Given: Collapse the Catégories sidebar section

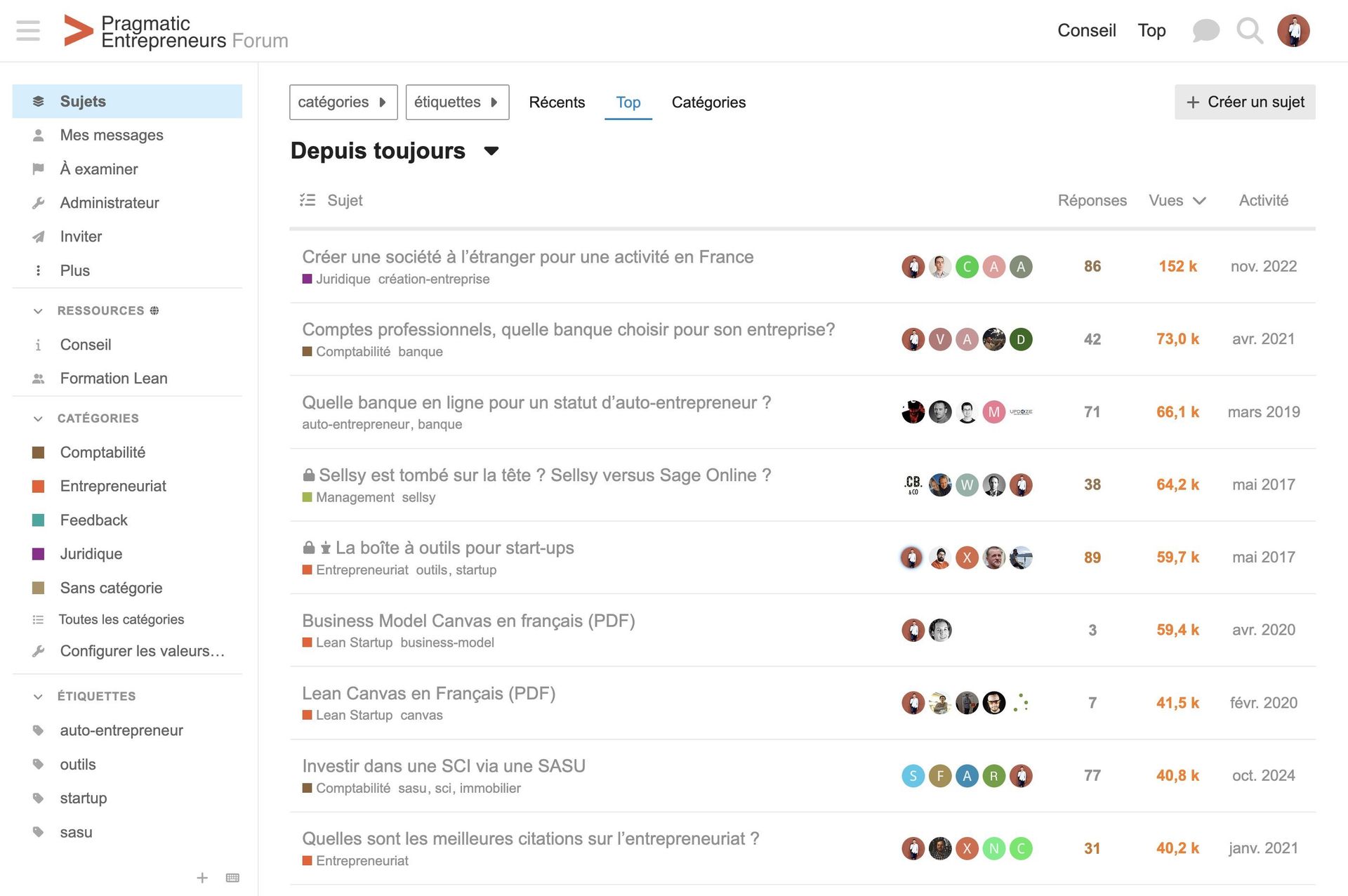Looking at the screenshot, I should point(39,419).
